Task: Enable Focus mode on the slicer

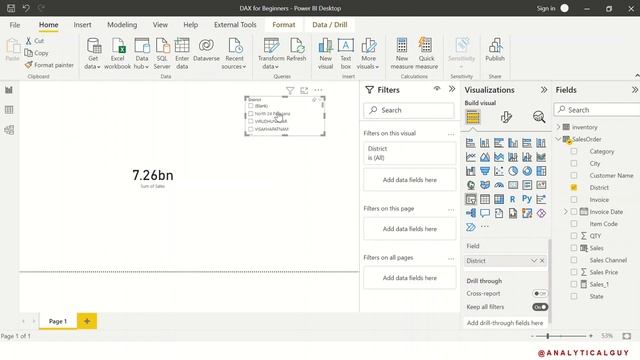Action: tap(304, 90)
